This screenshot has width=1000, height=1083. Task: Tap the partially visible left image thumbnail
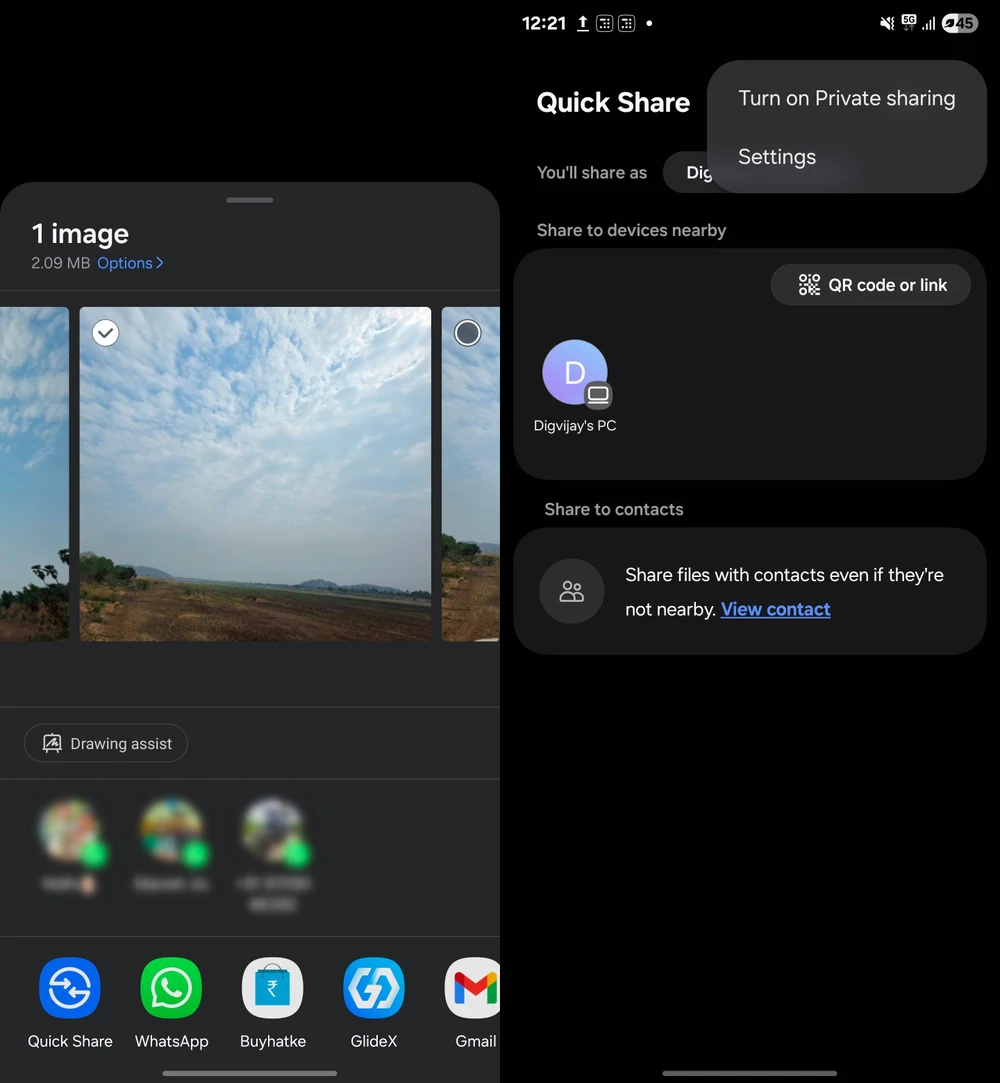(34, 473)
